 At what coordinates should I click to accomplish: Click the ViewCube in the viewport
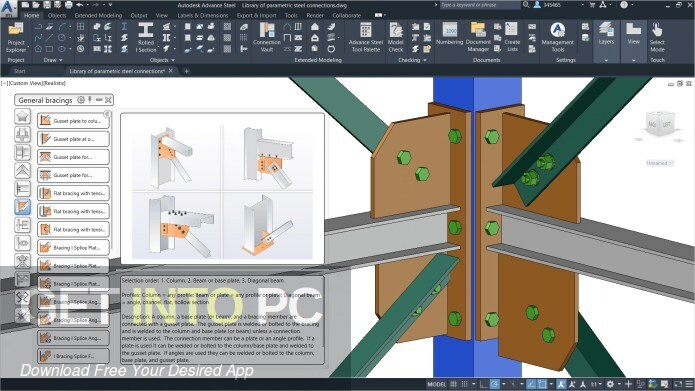point(660,125)
